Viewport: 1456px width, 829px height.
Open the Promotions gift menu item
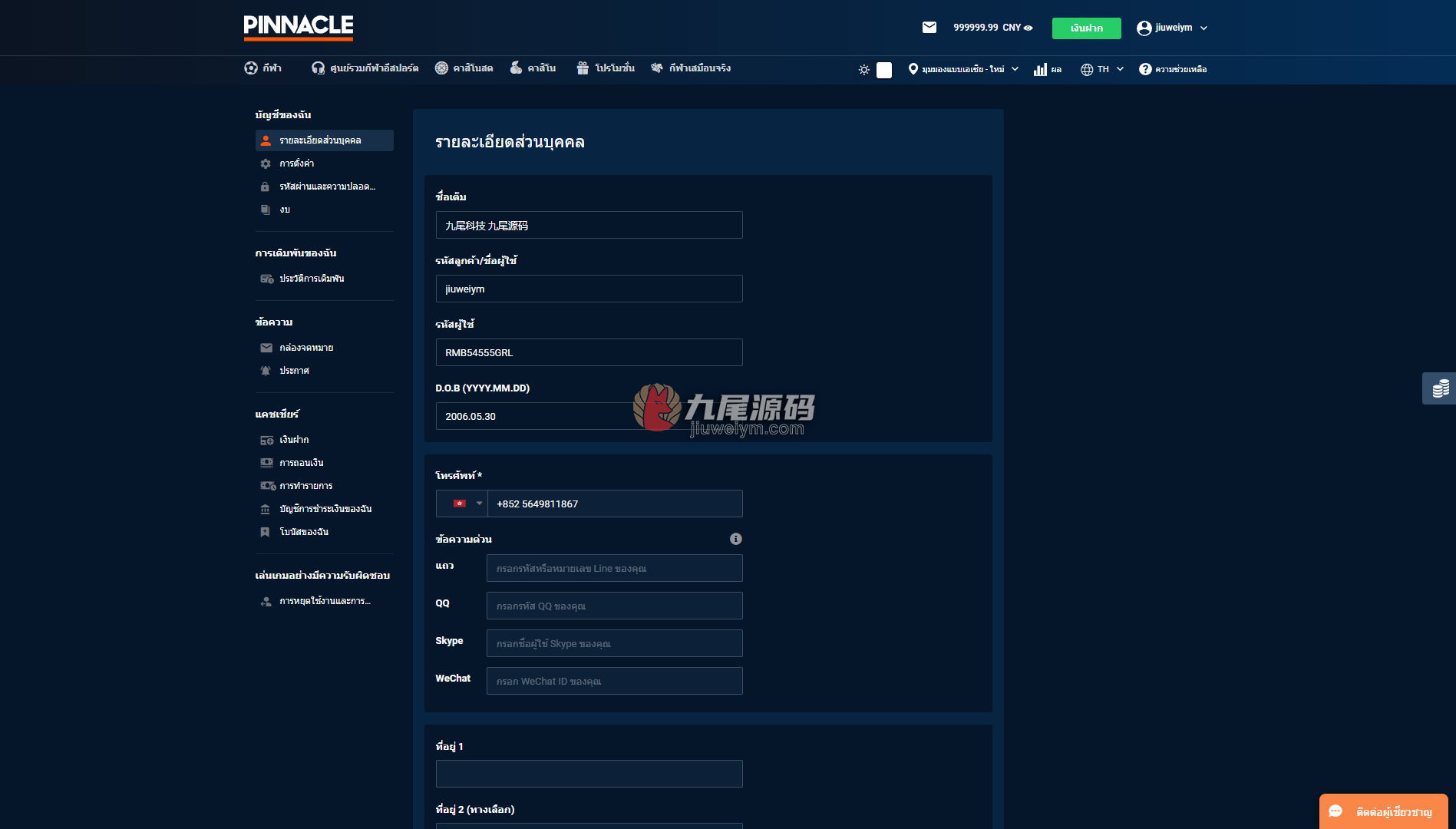point(606,68)
